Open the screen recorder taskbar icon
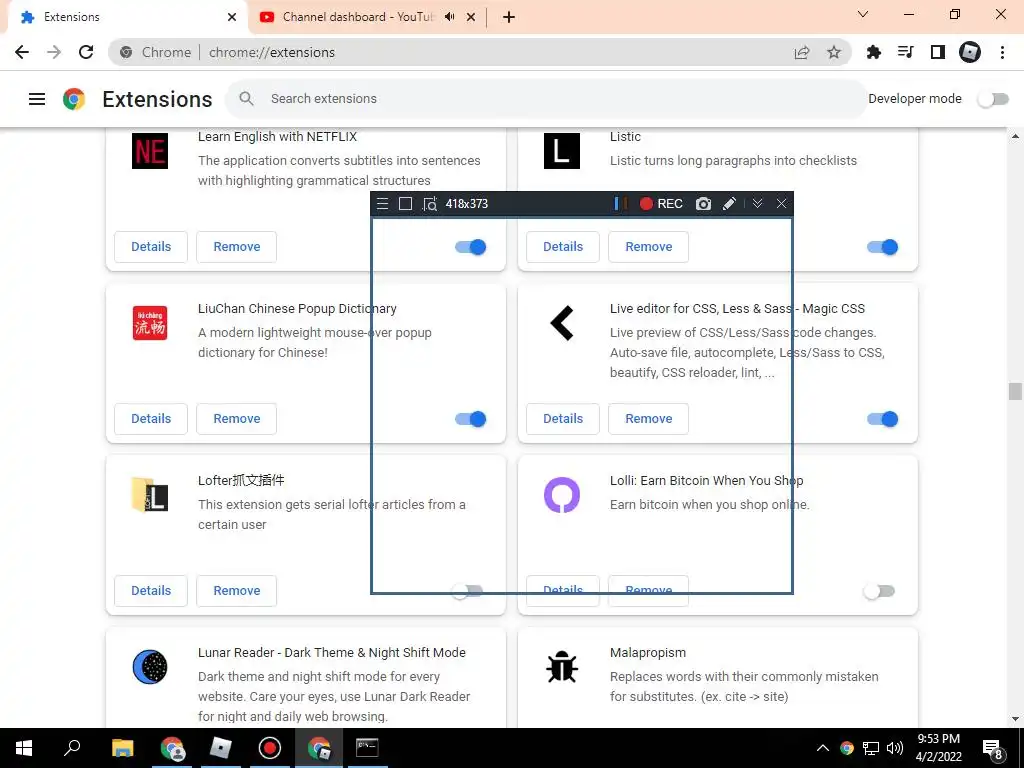This screenshot has height=768, width=1024. coord(269,748)
